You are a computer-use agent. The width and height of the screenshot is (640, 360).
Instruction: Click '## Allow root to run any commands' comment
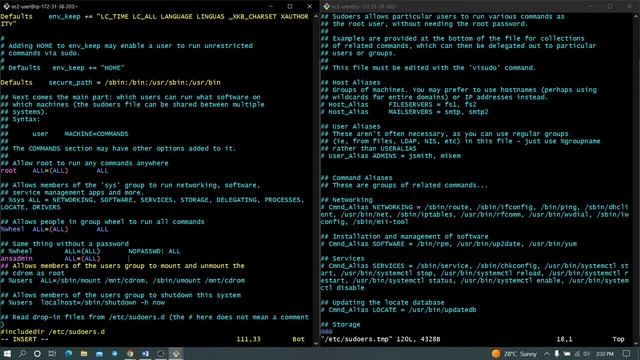point(84,163)
